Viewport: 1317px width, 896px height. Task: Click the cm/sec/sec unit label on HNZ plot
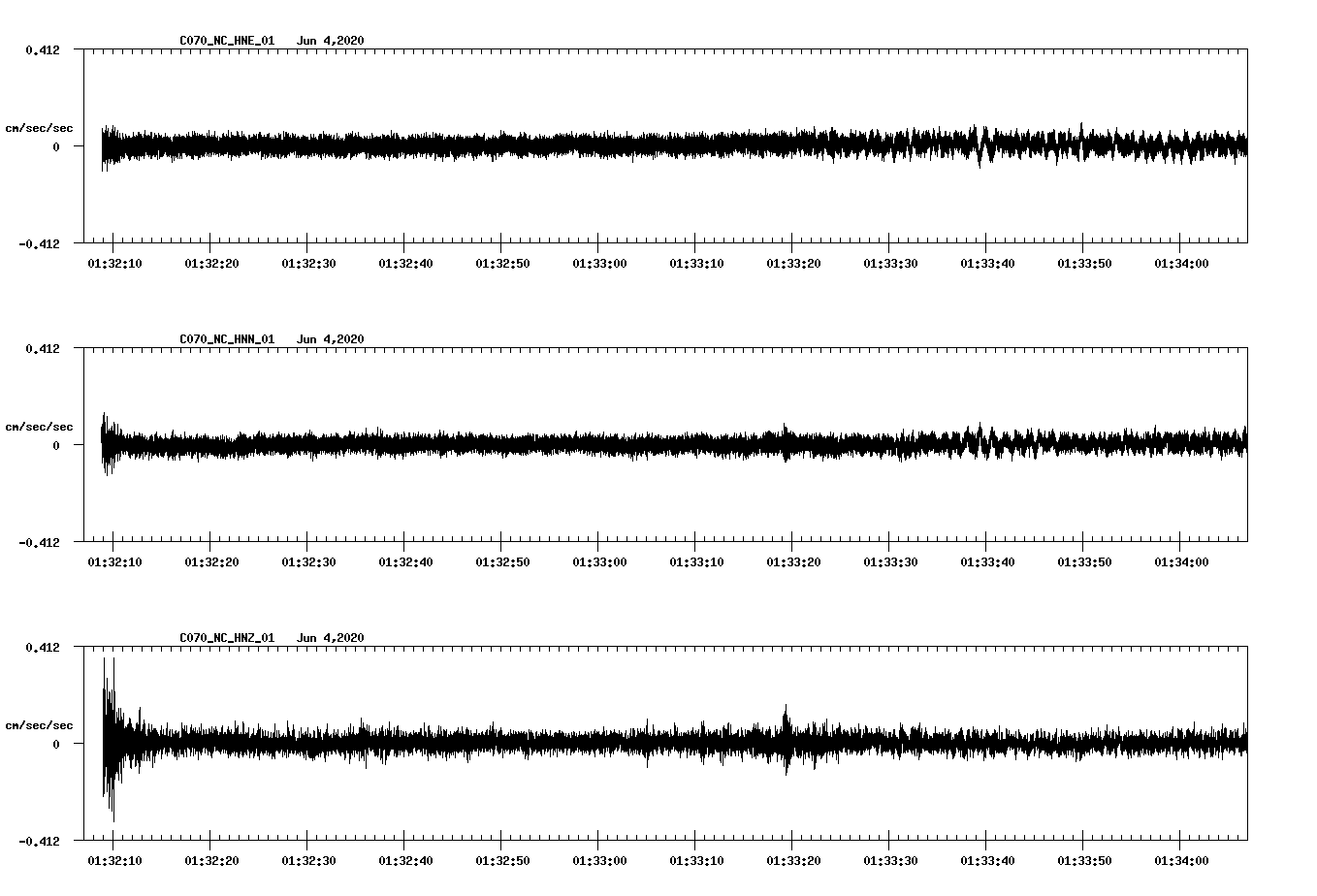(39, 725)
